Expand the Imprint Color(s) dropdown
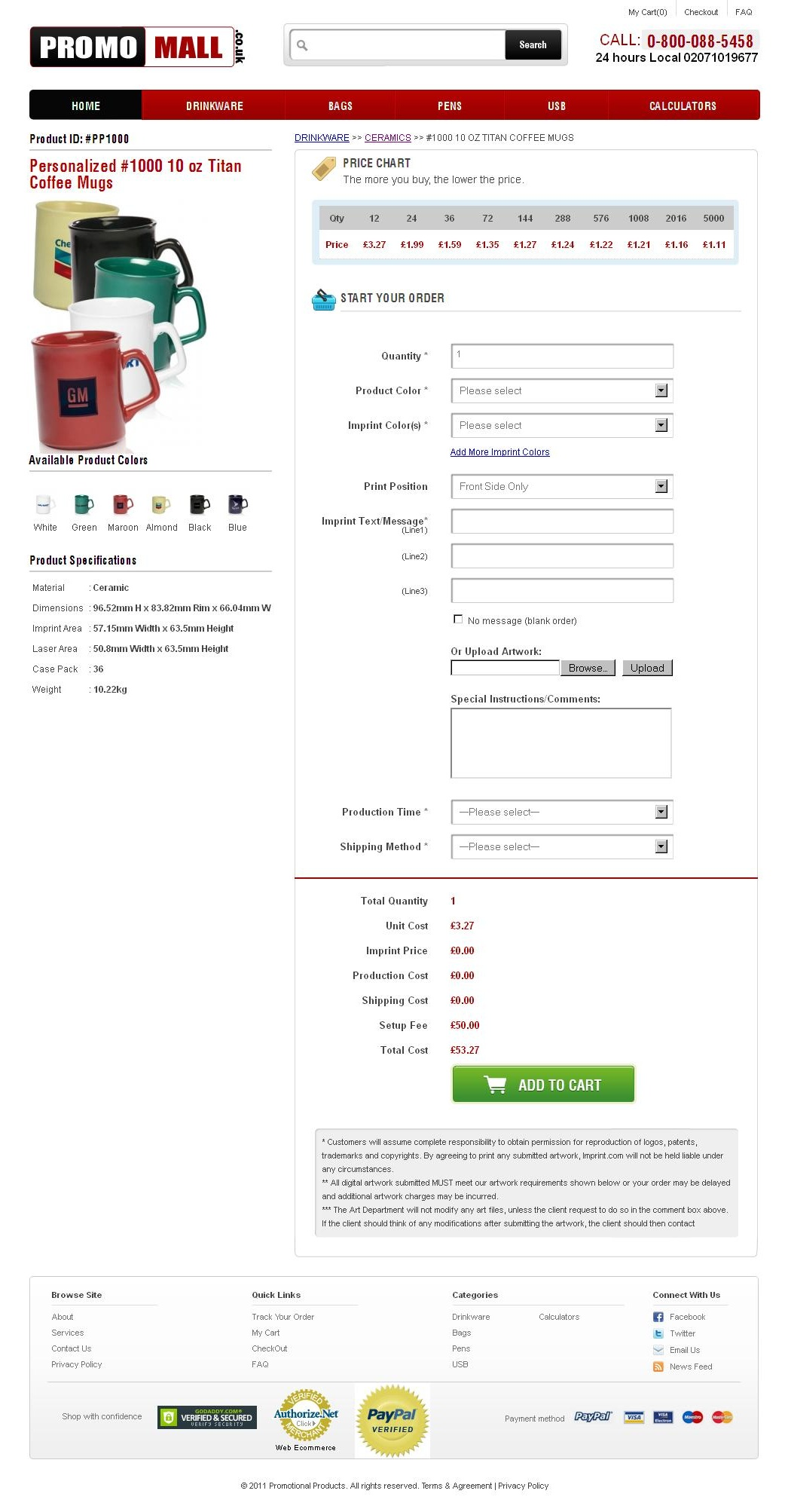 (x=562, y=425)
